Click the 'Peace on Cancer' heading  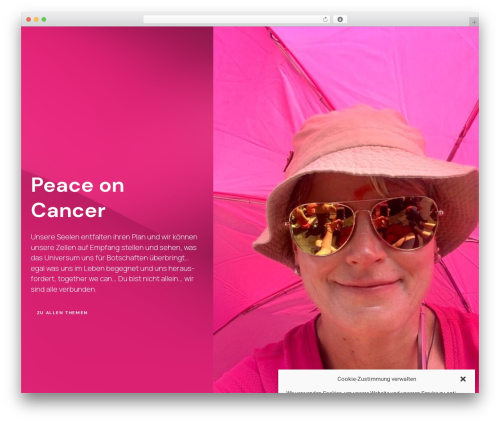pyautogui.click(x=77, y=198)
